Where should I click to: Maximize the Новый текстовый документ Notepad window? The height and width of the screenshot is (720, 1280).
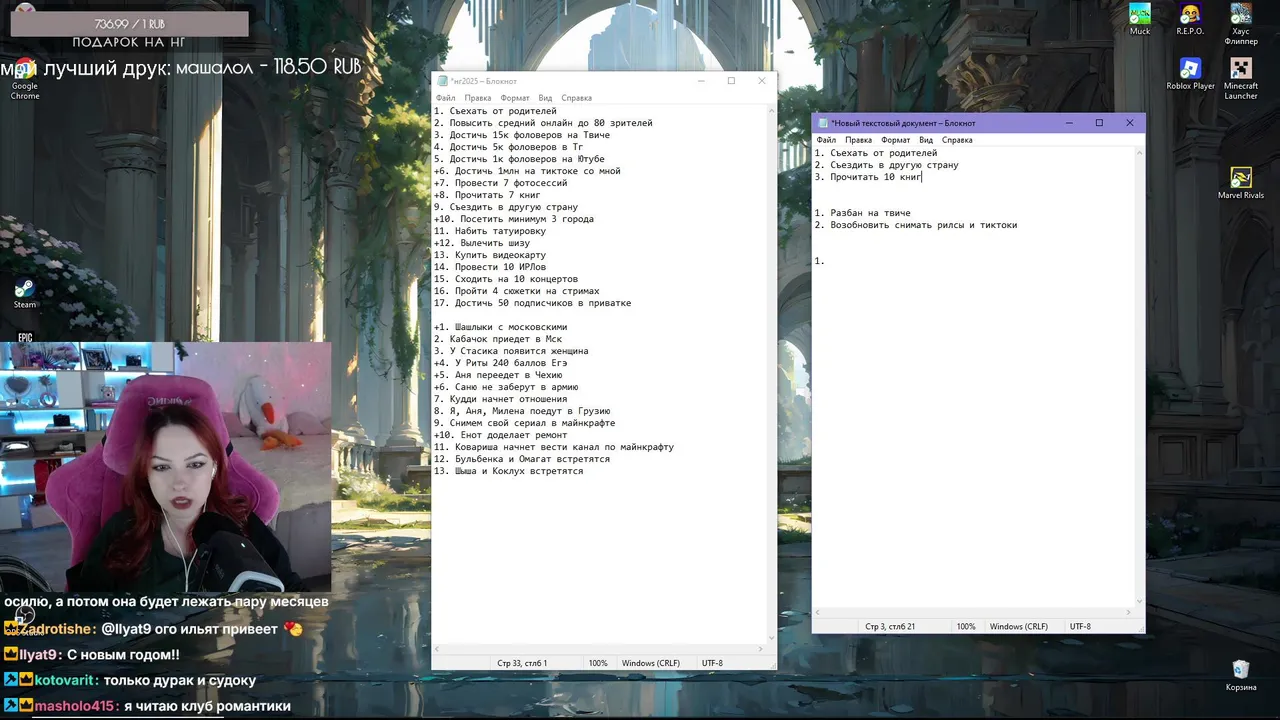1099,123
